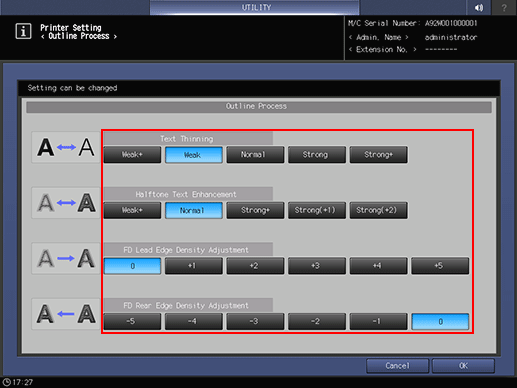Click the administrator name value

point(451,37)
